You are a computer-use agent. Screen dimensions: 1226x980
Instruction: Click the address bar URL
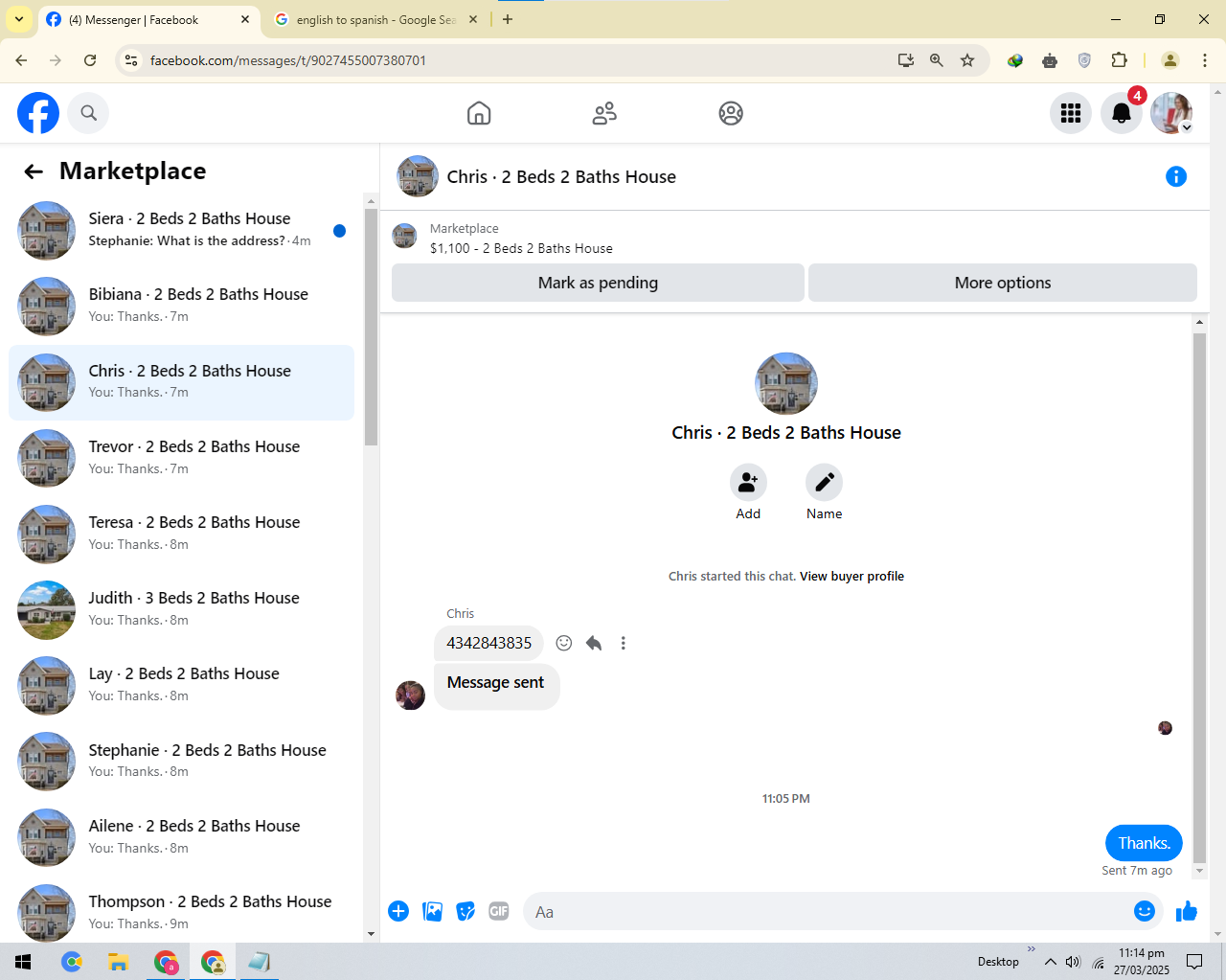288,60
